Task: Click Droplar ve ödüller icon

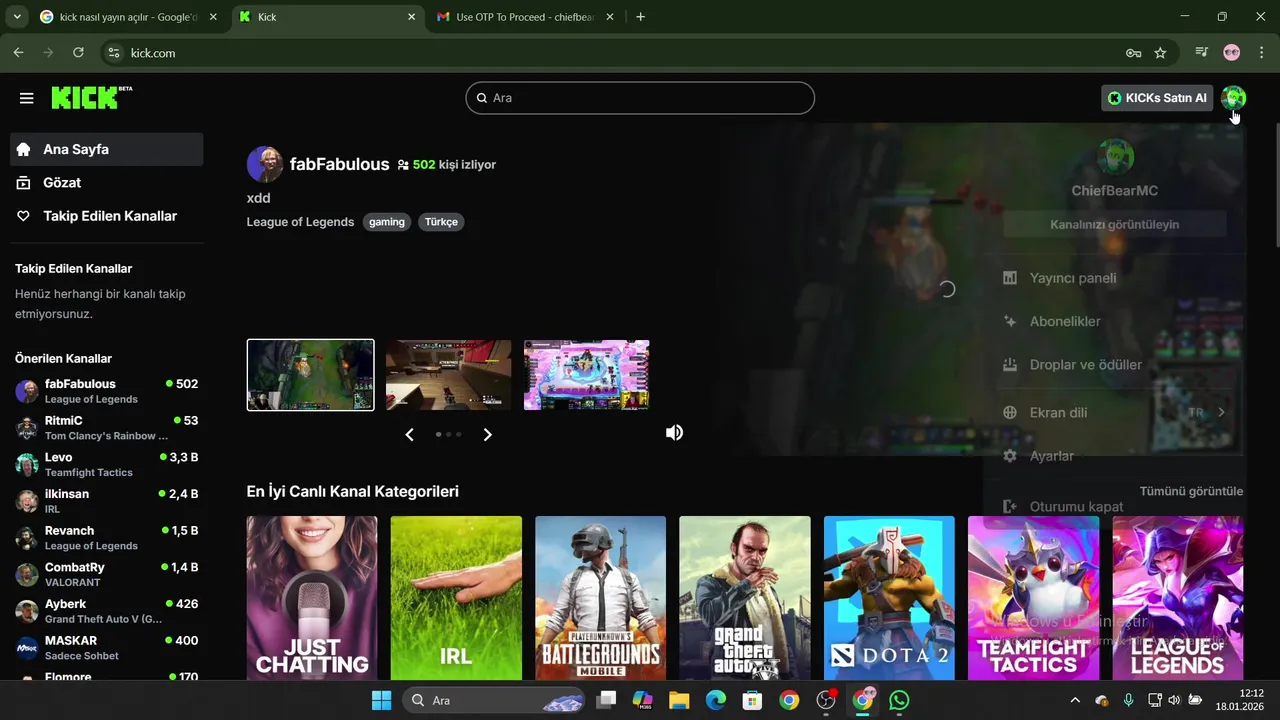Action: (x=1010, y=365)
